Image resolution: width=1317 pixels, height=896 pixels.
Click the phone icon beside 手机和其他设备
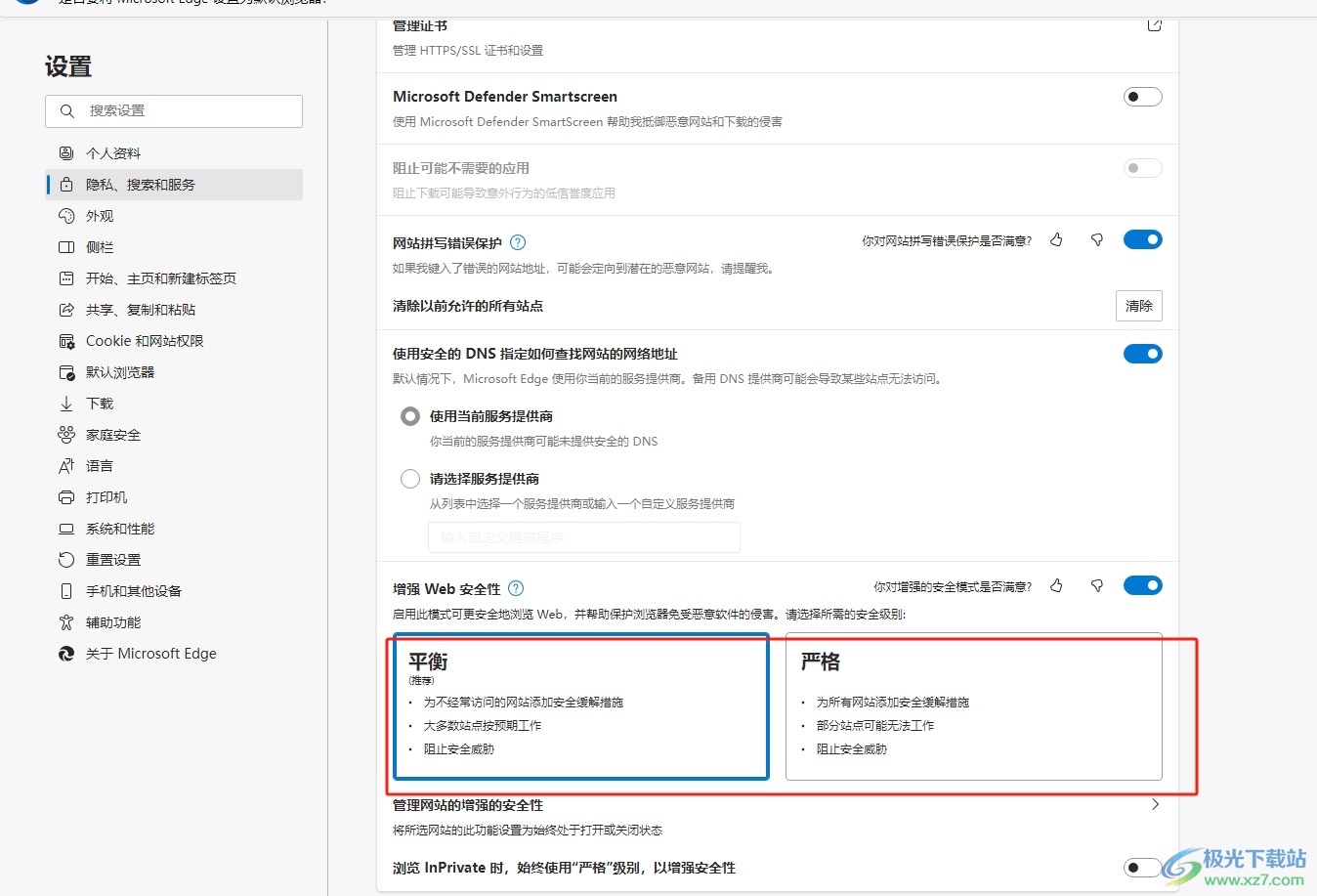tap(66, 591)
